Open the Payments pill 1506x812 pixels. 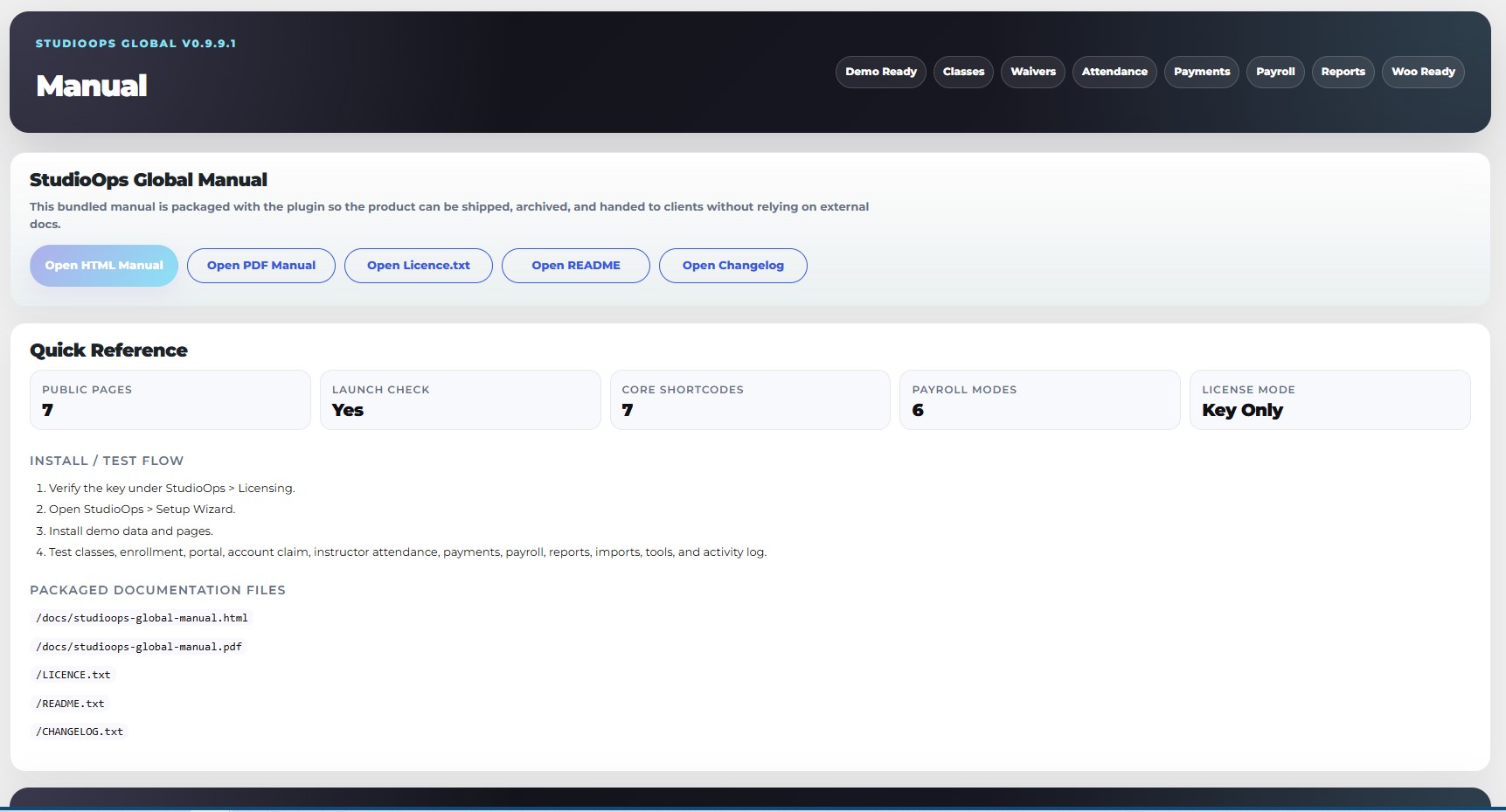(1202, 72)
